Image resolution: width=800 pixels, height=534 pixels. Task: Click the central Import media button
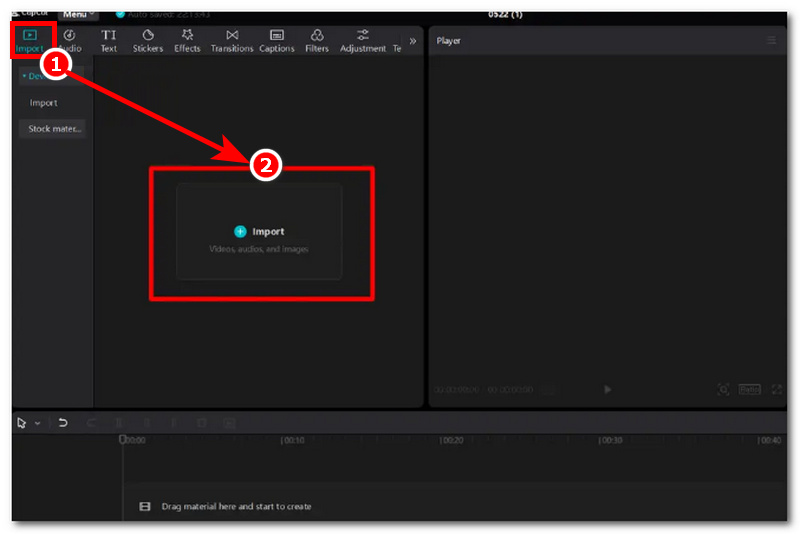[259, 231]
